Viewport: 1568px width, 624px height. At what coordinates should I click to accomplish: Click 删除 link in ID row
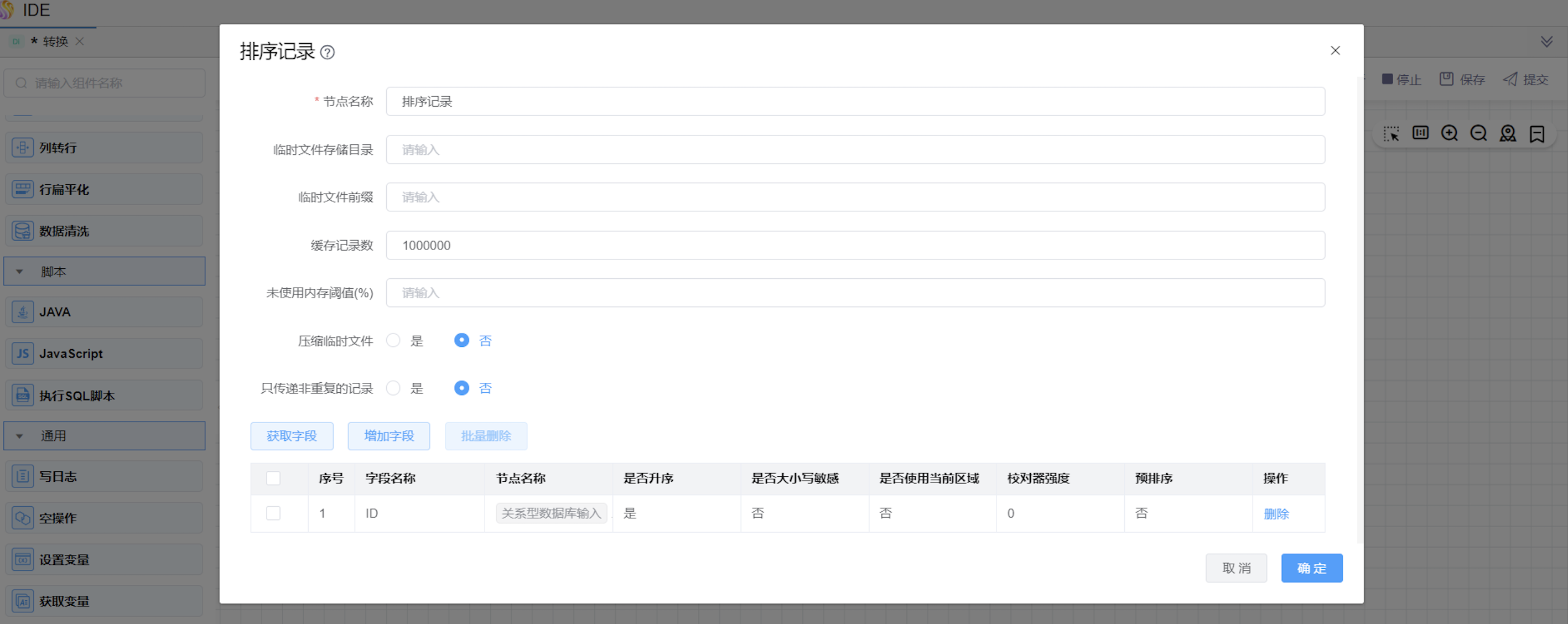click(x=1276, y=514)
